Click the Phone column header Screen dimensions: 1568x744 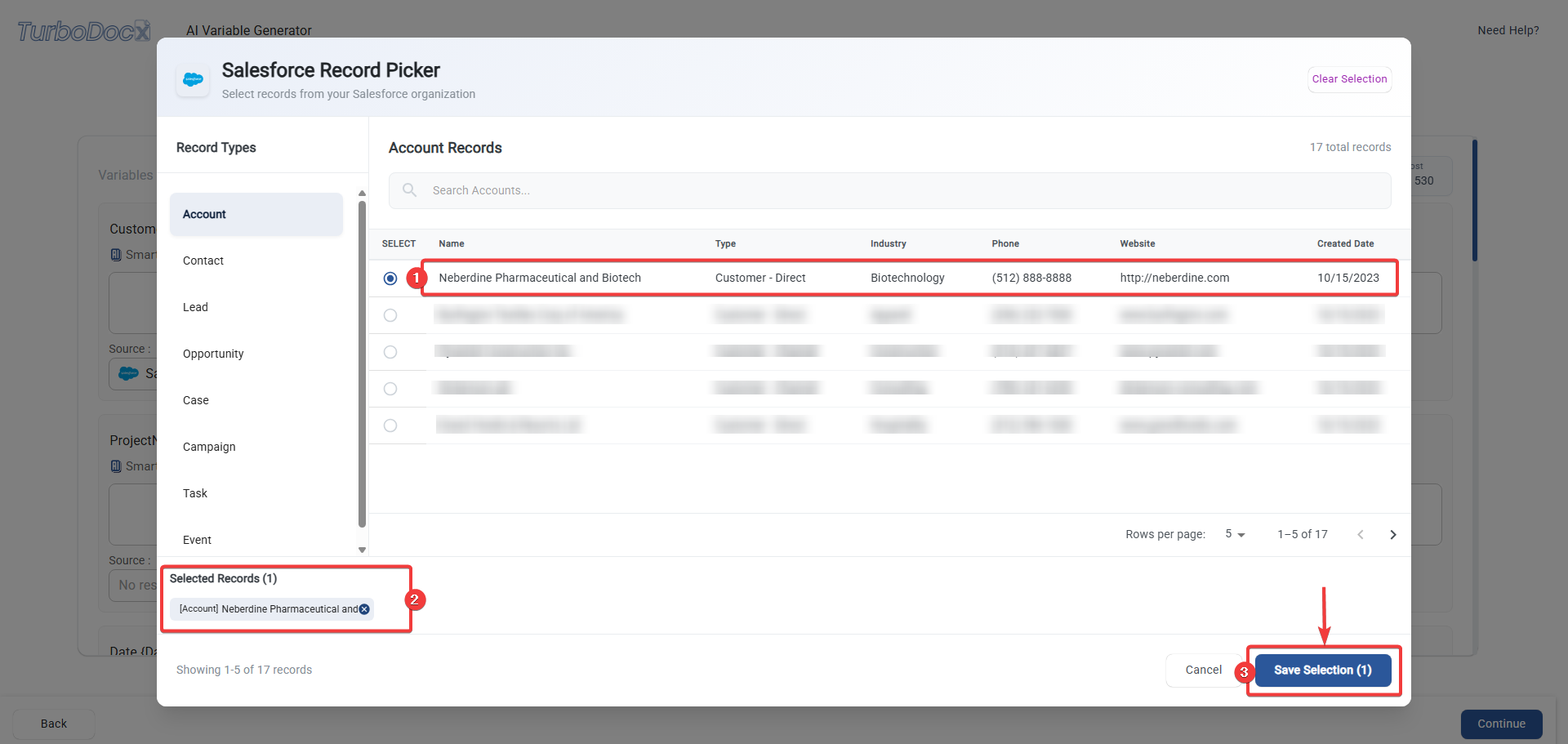[x=1005, y=243]
